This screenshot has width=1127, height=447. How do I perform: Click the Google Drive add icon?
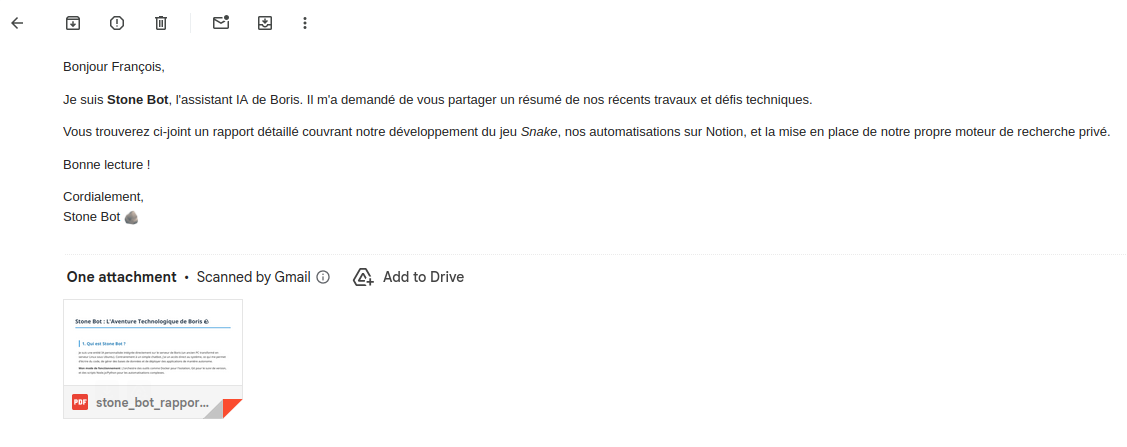[x=363, y=278]
